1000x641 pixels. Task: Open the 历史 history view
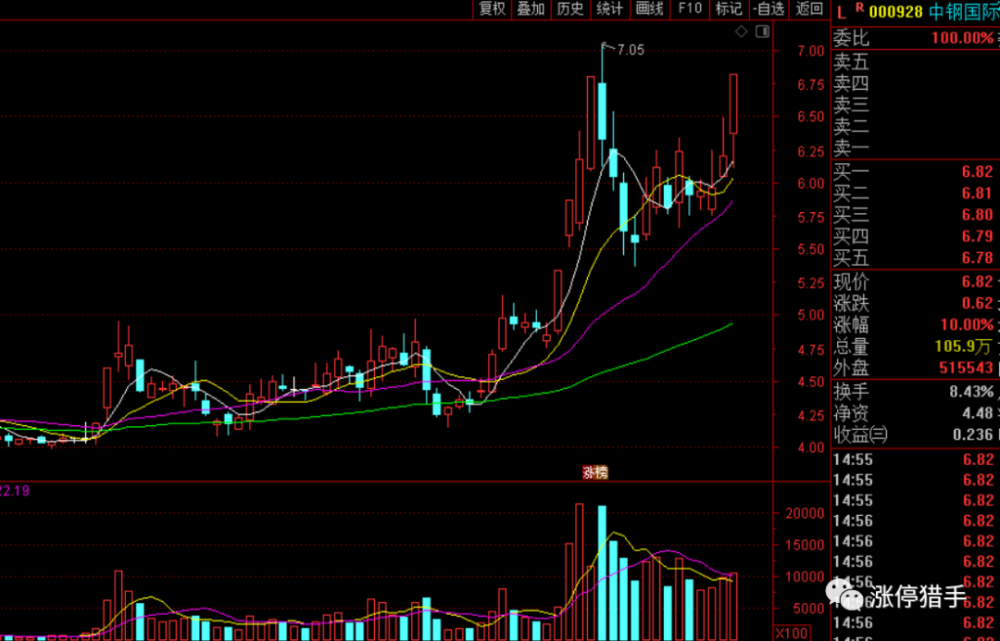(570, 9)
